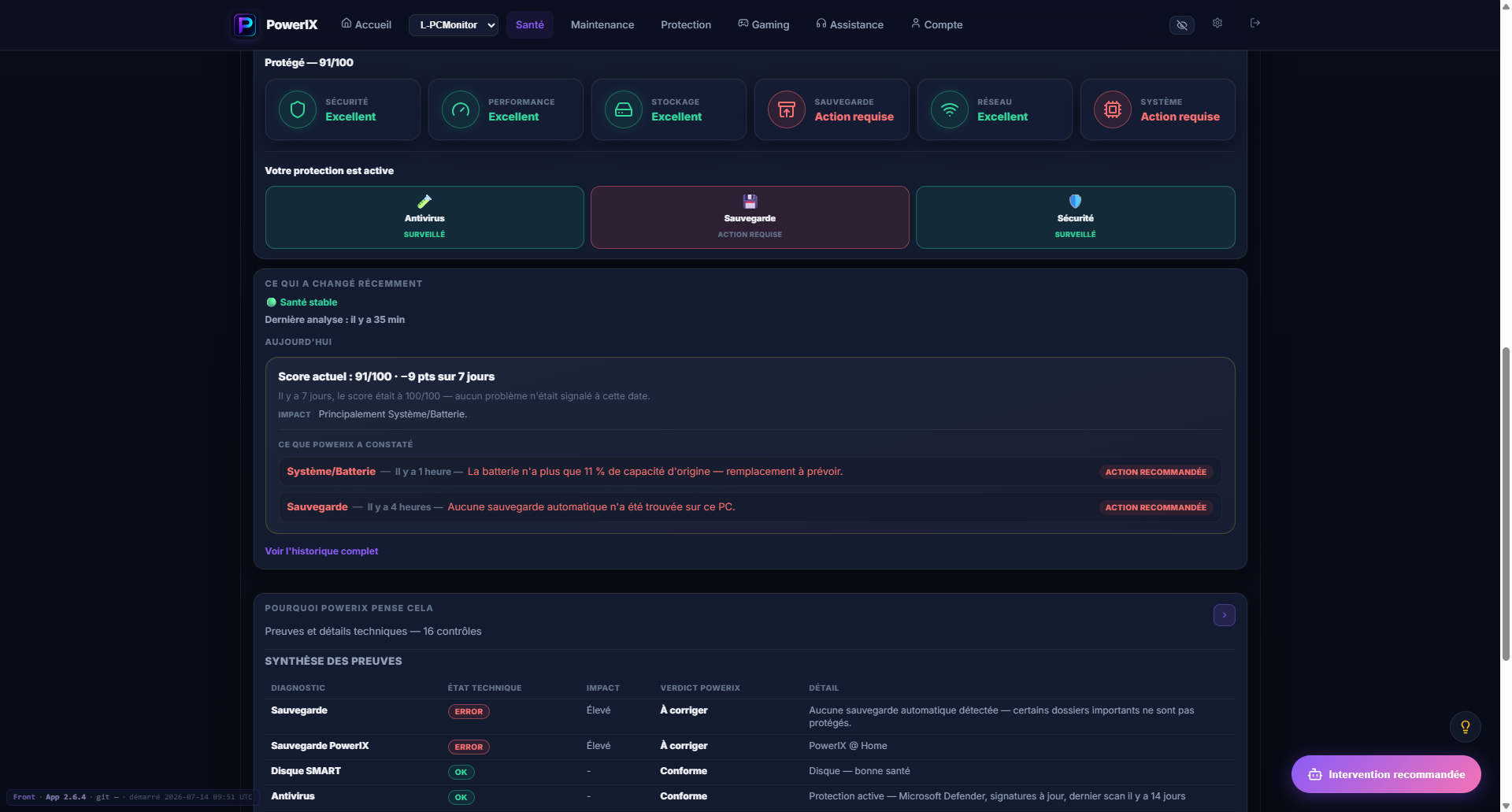Click the Réseau wifi icon
The height and width of the screenshot is (812, 1512).
click(x=950, y=109)
